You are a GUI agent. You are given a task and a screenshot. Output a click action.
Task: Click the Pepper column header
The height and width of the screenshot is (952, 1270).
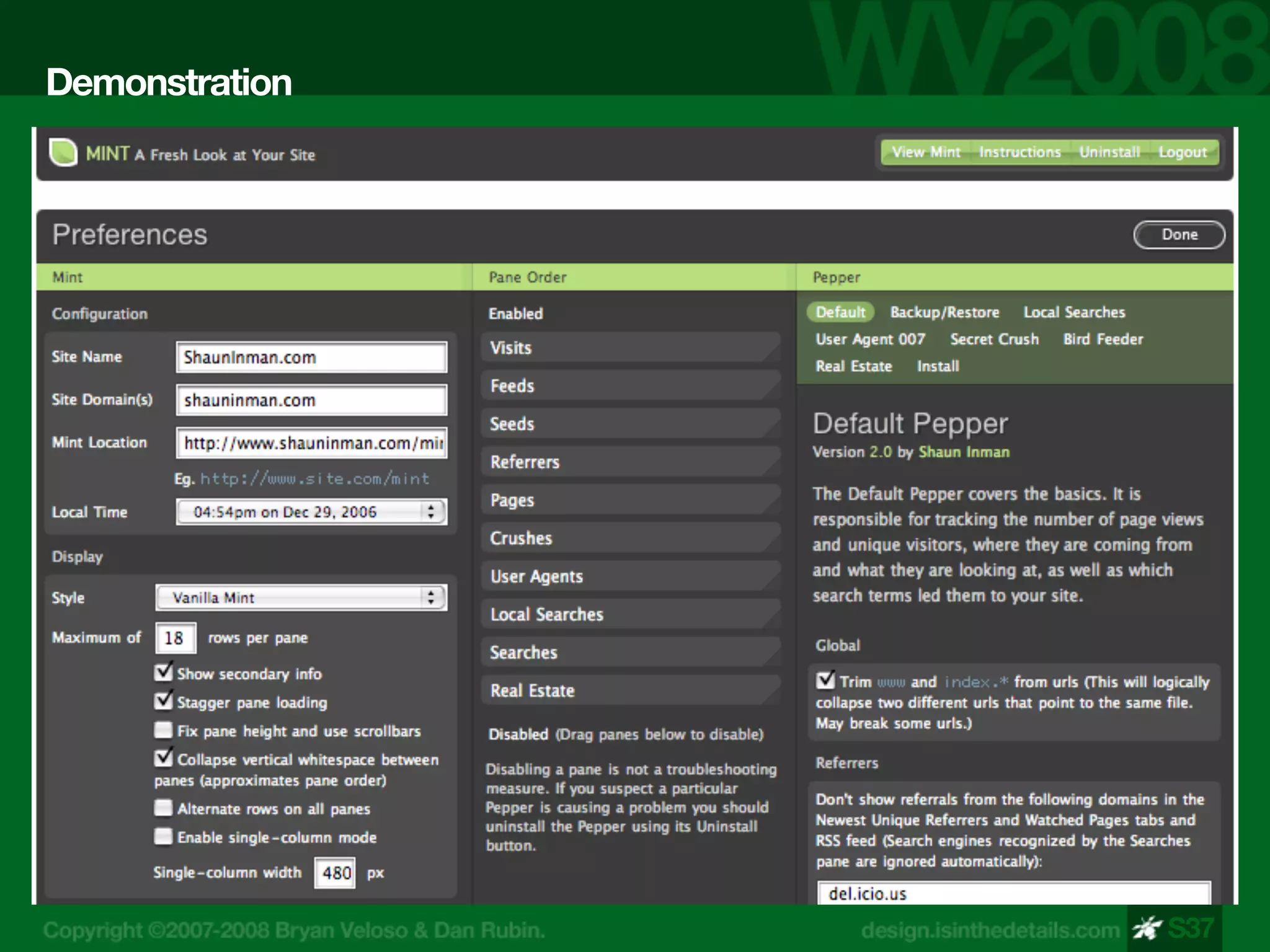pyautogui.click(x=1015, y=277)
